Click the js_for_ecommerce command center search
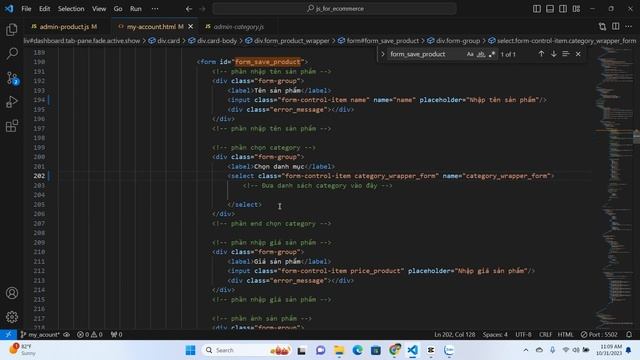640x360 pixels. (334, 9)
